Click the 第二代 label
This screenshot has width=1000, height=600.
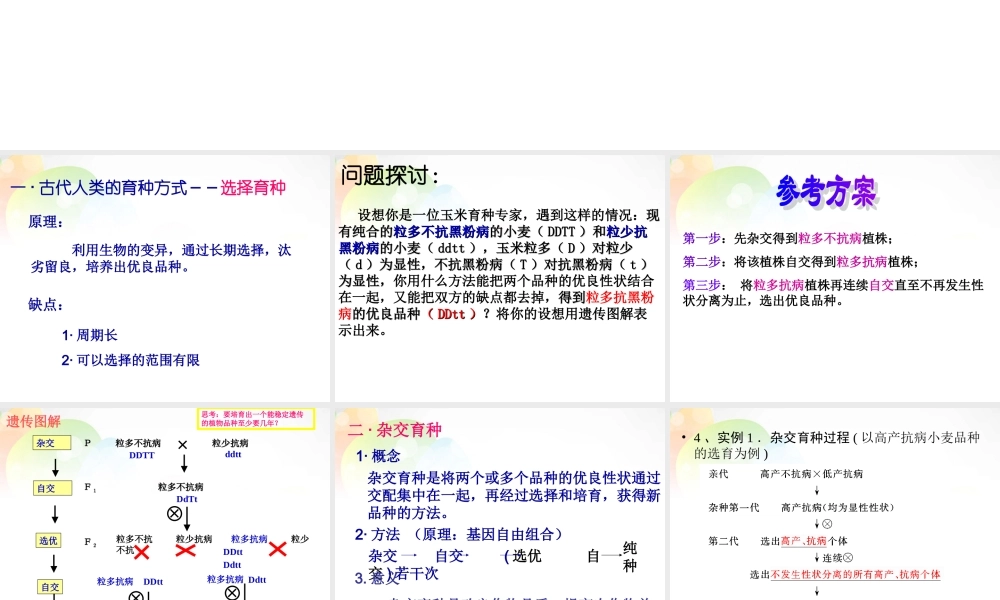click(x=723, y=541)
